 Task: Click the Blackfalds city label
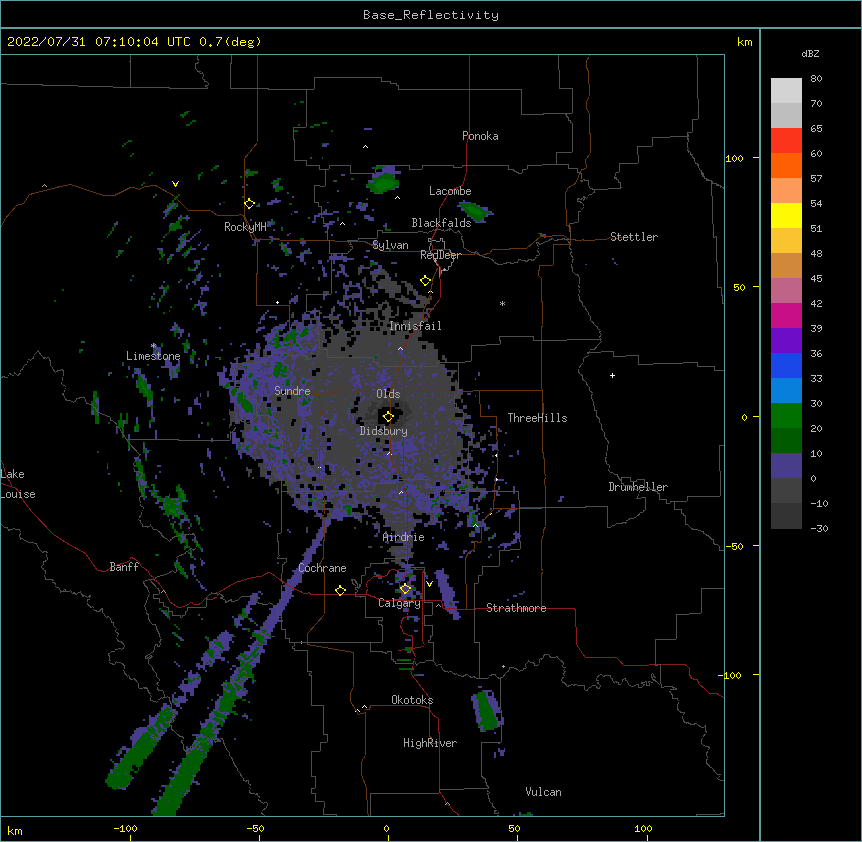(441, 223)
